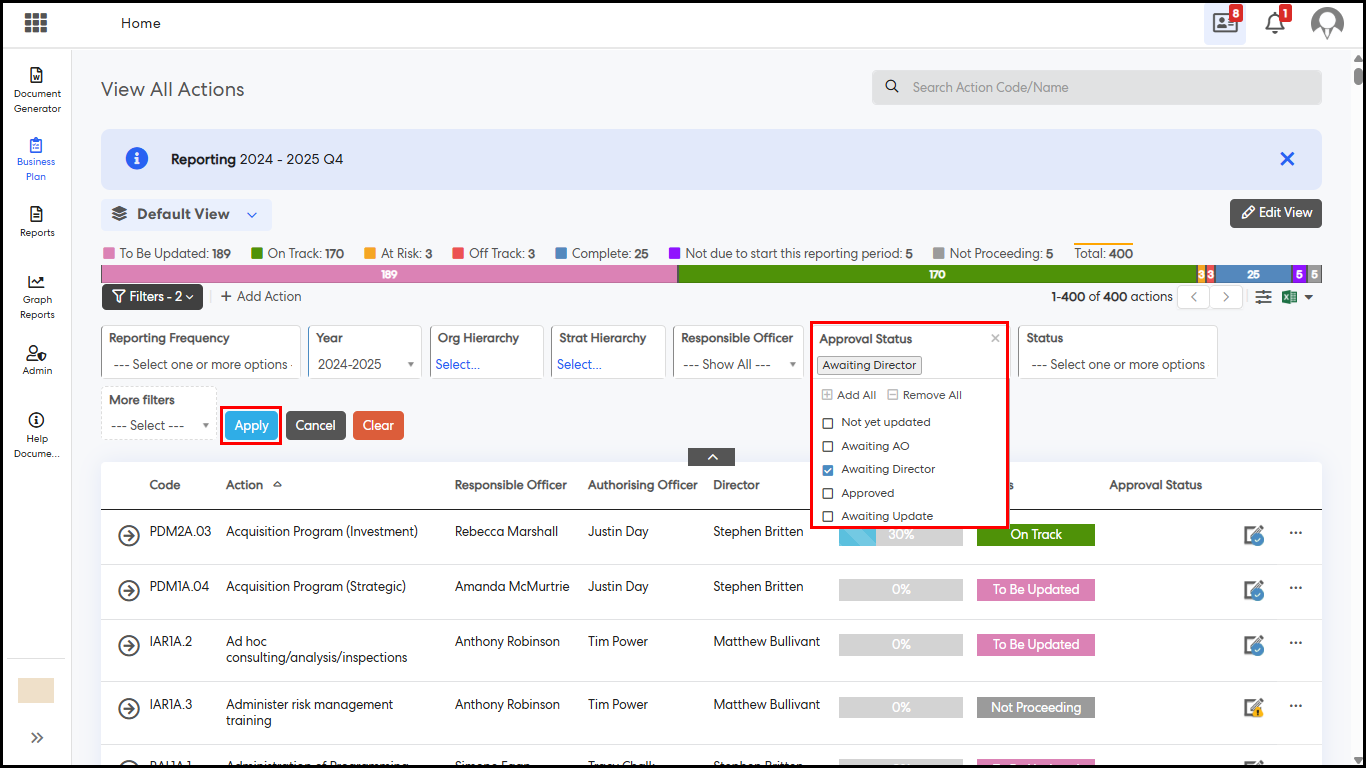Open the app grid launcher icon
1366x768 pixels.
click(x=36, y=23)
